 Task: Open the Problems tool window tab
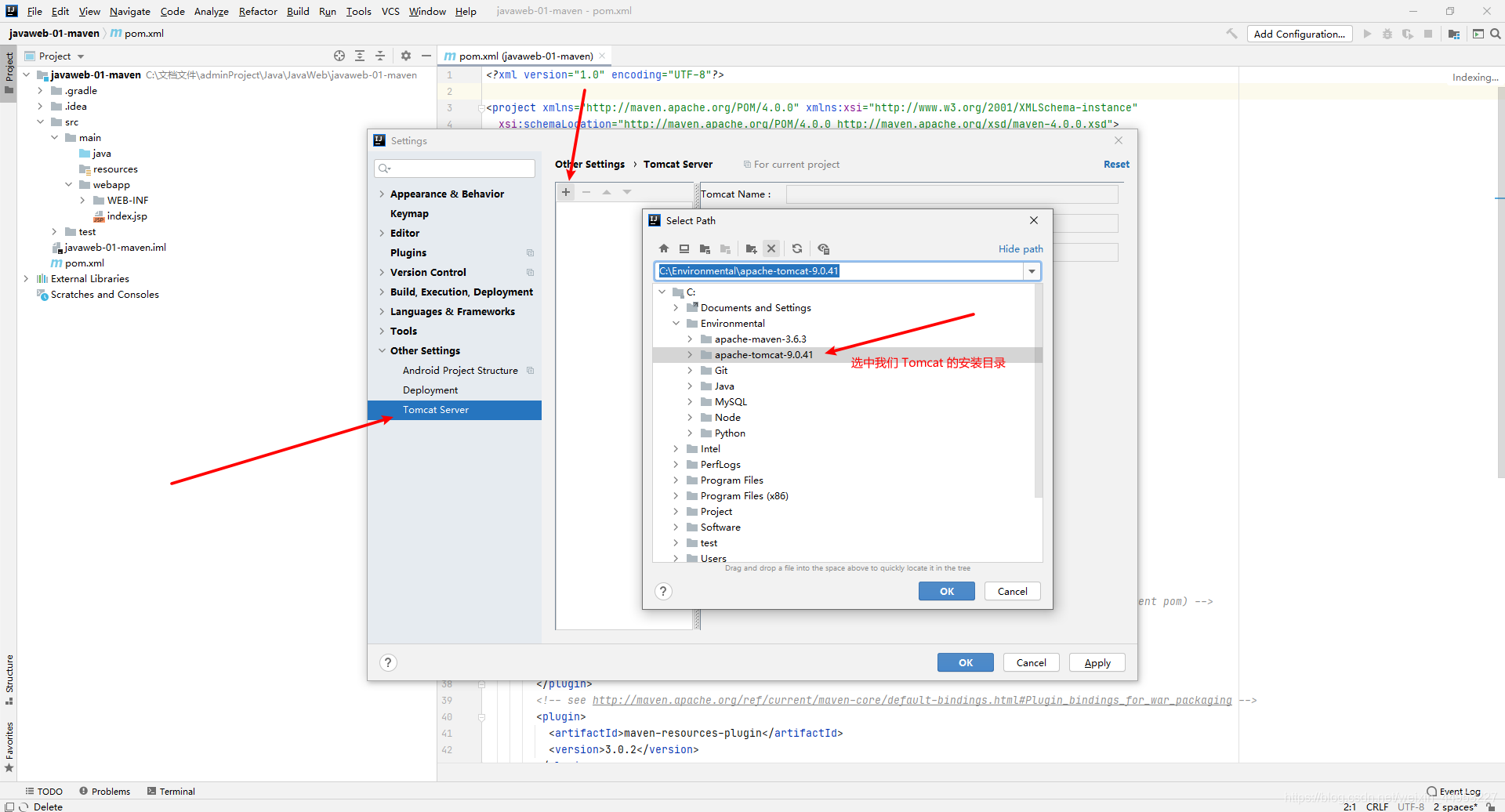(x=105, y=791)
